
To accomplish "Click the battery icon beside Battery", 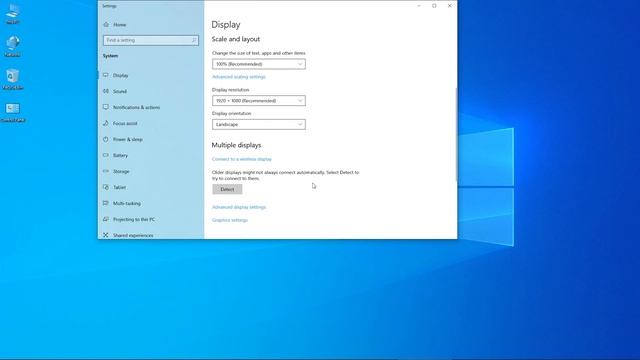I will point(106,155).
